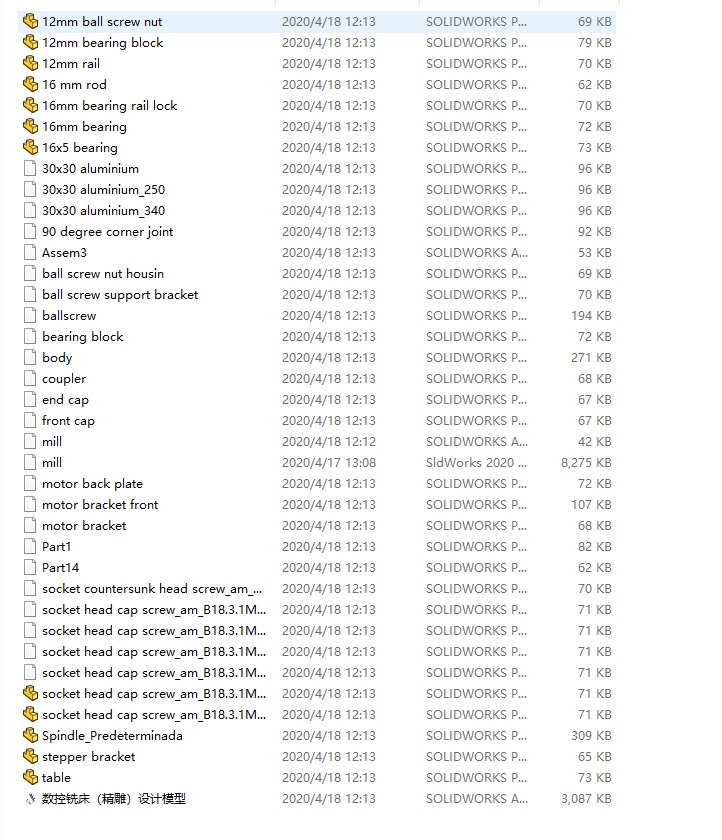Viewport: 722px width, 840px height.
Task: Click the 82 KB size of Part1
Action: point(595,546)
